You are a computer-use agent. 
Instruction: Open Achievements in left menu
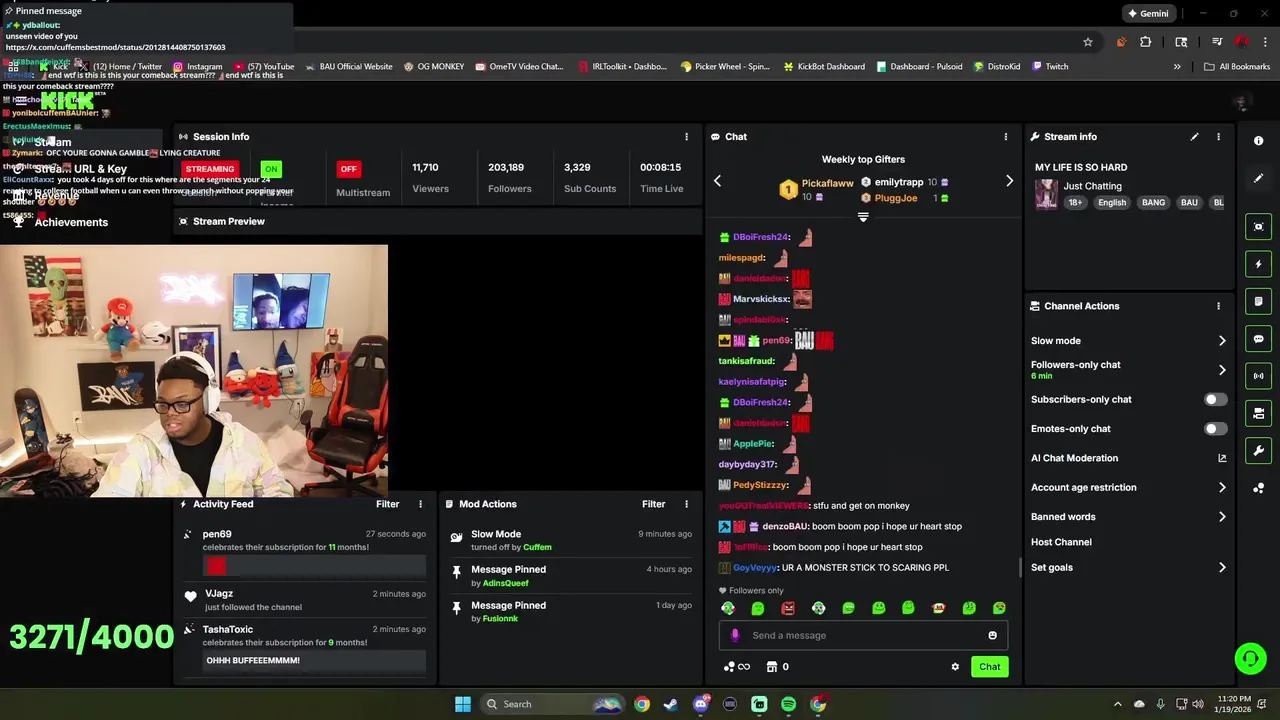coord(60,222)
